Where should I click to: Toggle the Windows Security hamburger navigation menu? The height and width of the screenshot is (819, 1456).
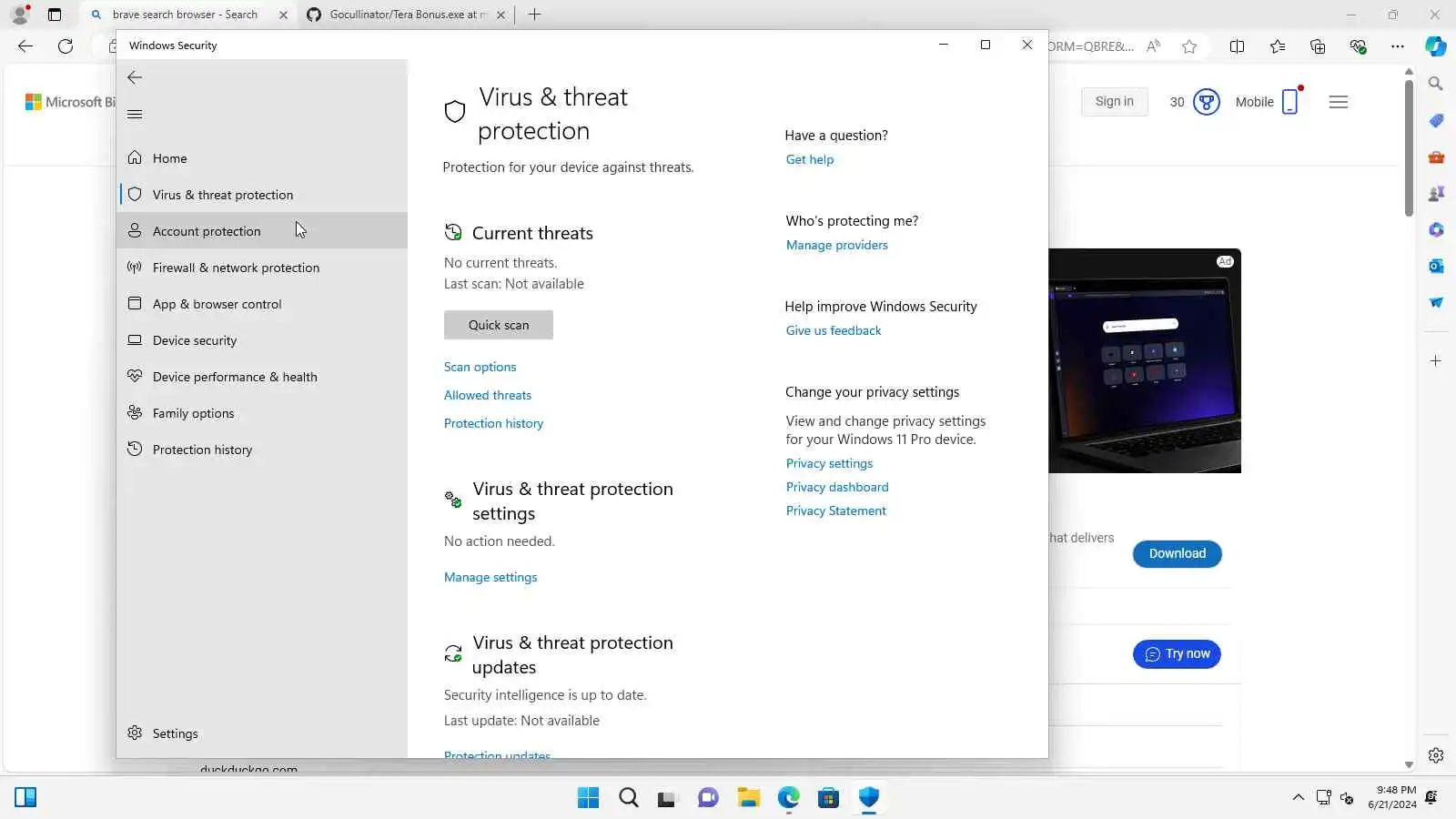[135, 114]
